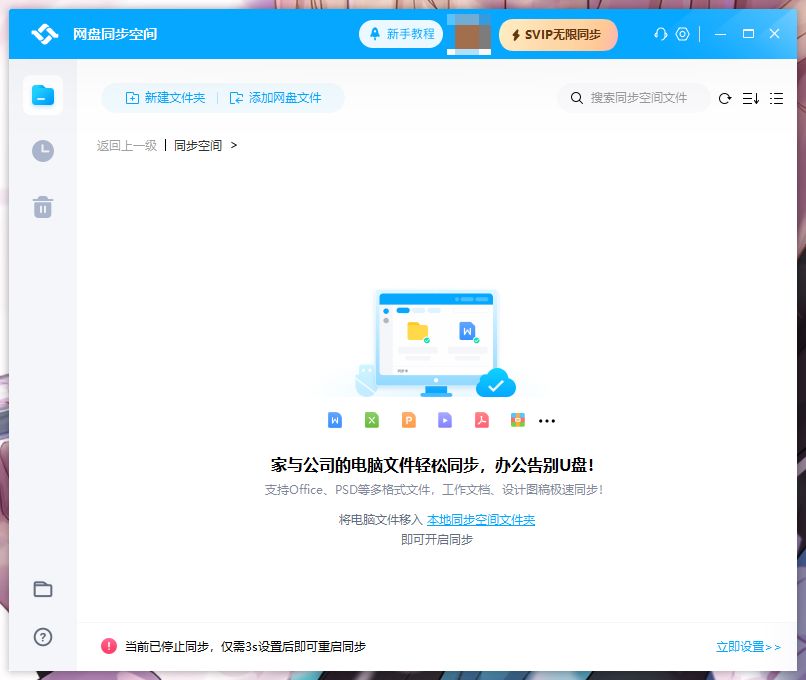Select the blue files panel in sidebar
806x680 pixels.
pyautogui.click(x=42, y=95)
